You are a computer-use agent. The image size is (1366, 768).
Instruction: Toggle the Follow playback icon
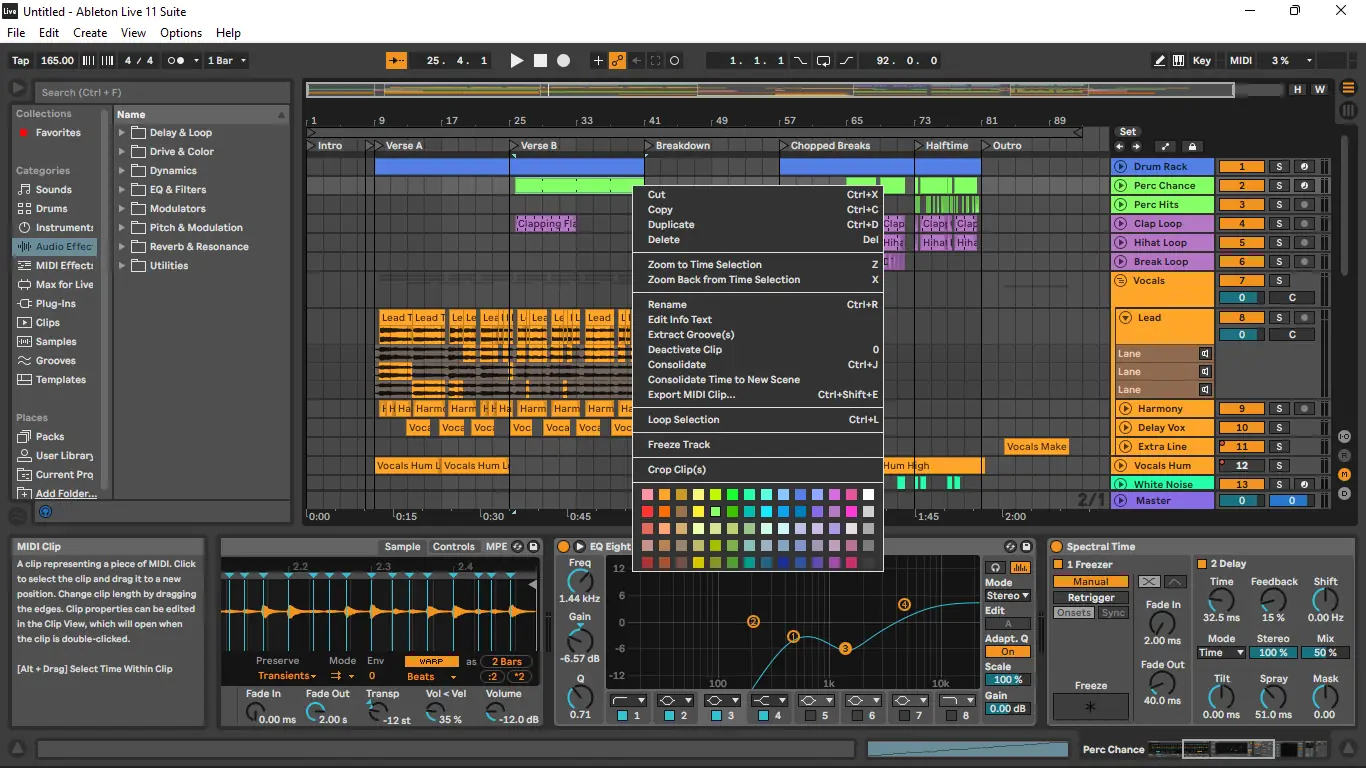(x=396, y=61)
